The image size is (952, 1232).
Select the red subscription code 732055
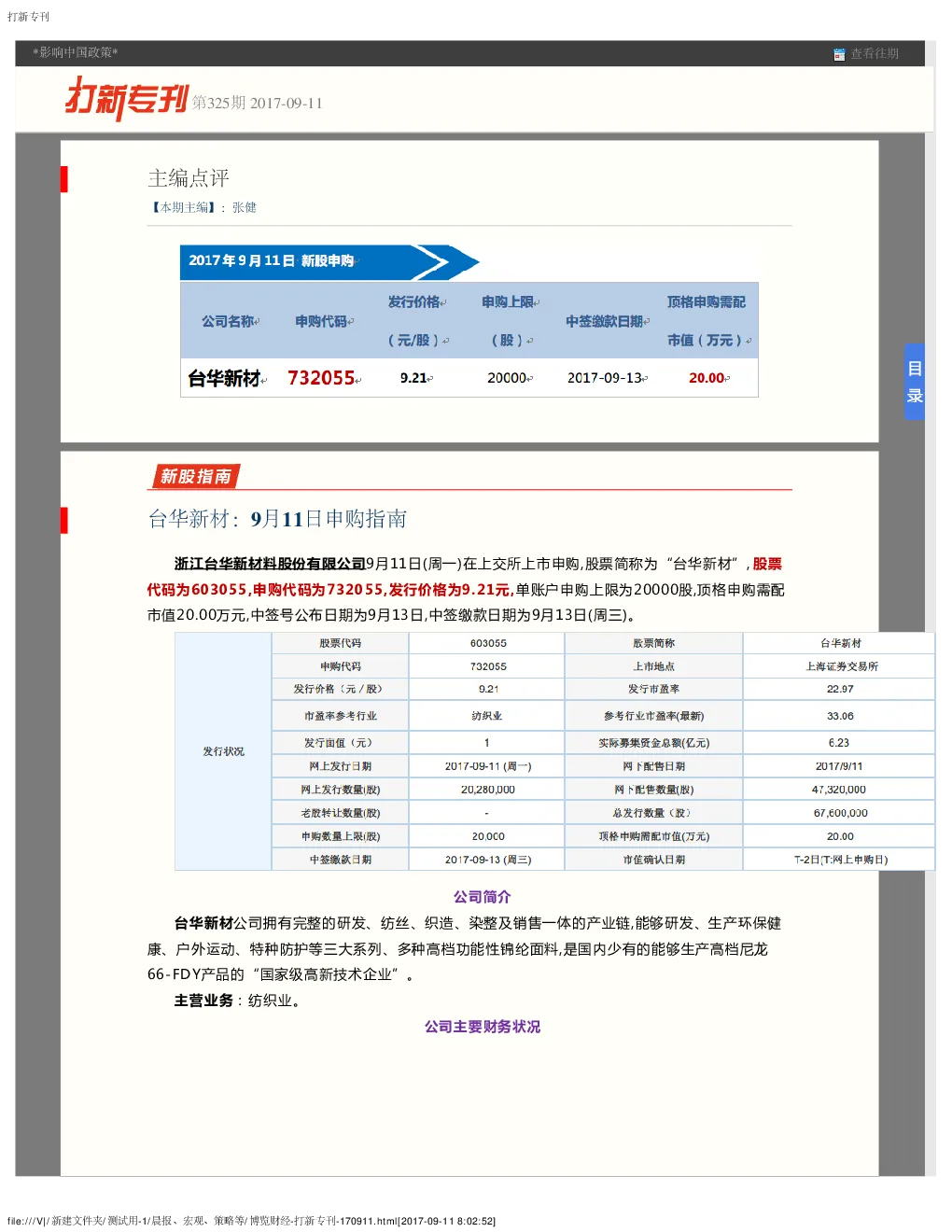tap(321, 378)
